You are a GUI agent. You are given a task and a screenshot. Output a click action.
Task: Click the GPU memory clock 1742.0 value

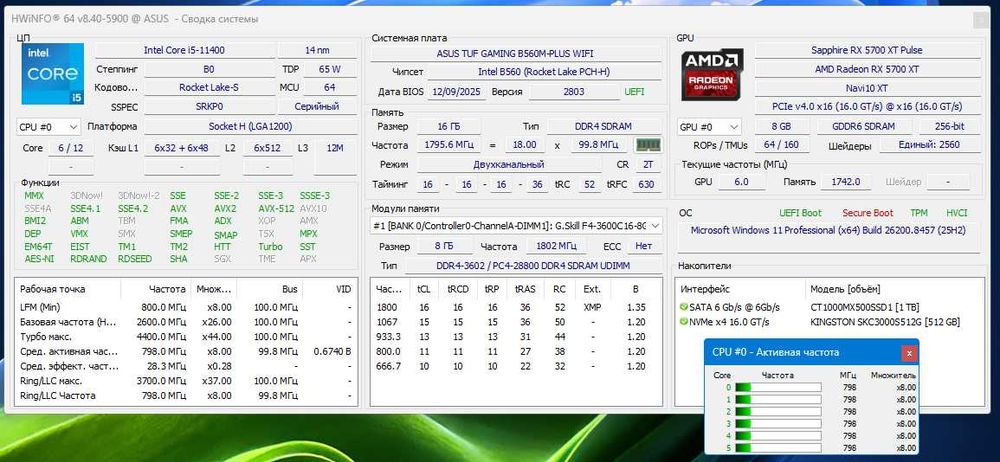(x=845, y=182)
